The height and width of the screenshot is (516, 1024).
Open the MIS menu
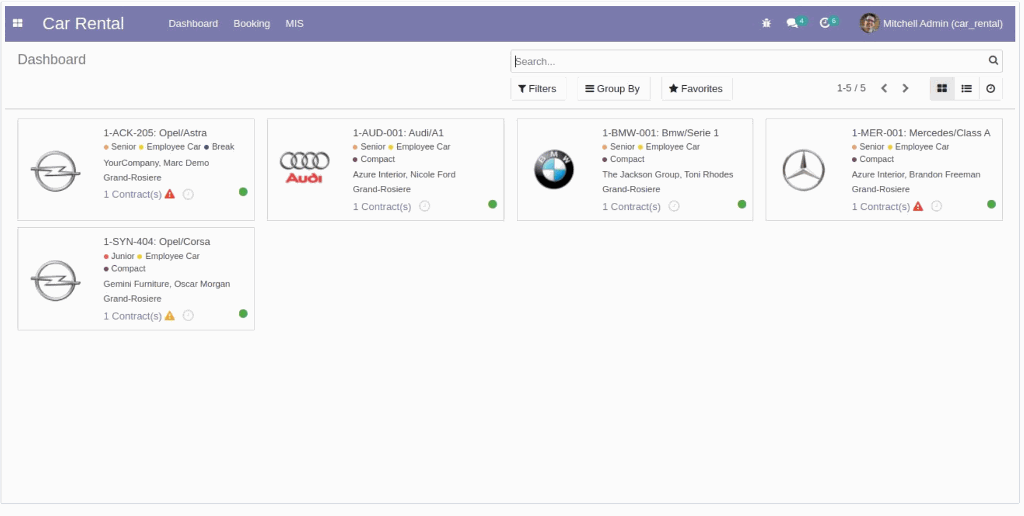(x=295, y=23)
